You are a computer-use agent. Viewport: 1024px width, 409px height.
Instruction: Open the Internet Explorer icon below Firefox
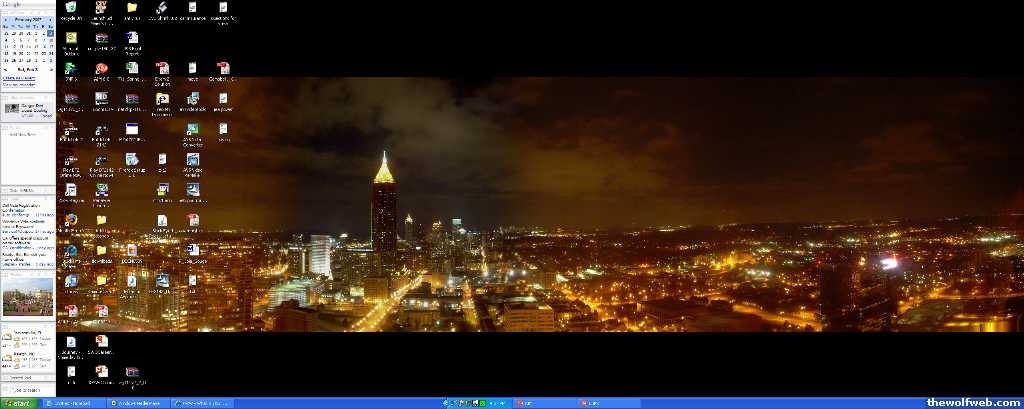pos(71,251)
